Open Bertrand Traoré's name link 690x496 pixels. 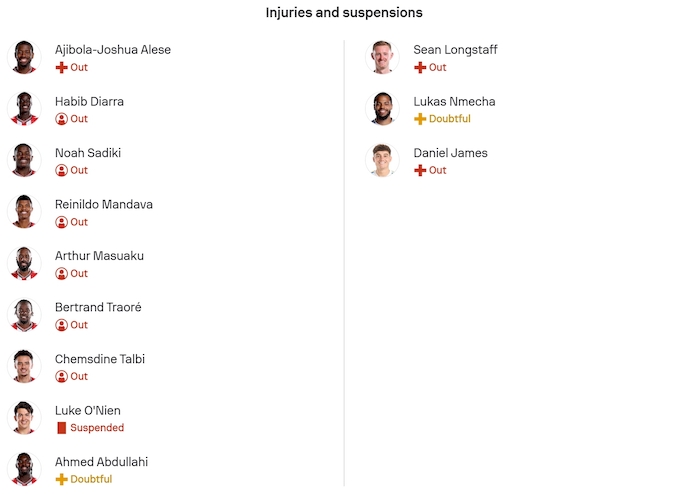pos(98,308)
